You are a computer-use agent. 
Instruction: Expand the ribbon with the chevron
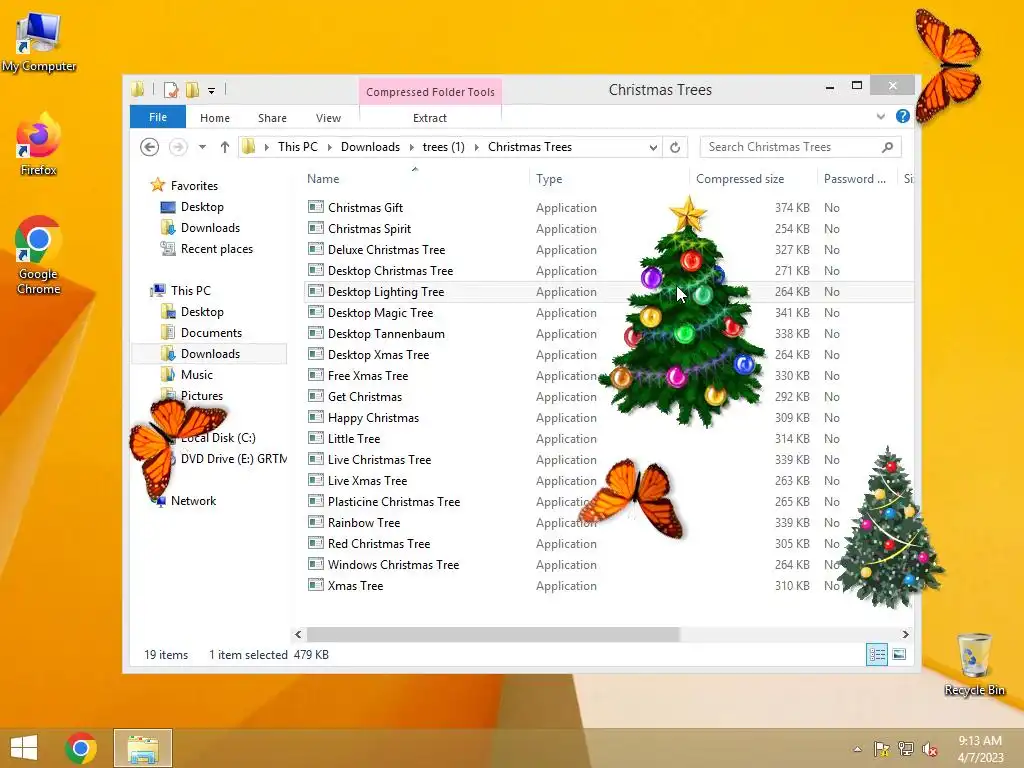click(880, 116)
